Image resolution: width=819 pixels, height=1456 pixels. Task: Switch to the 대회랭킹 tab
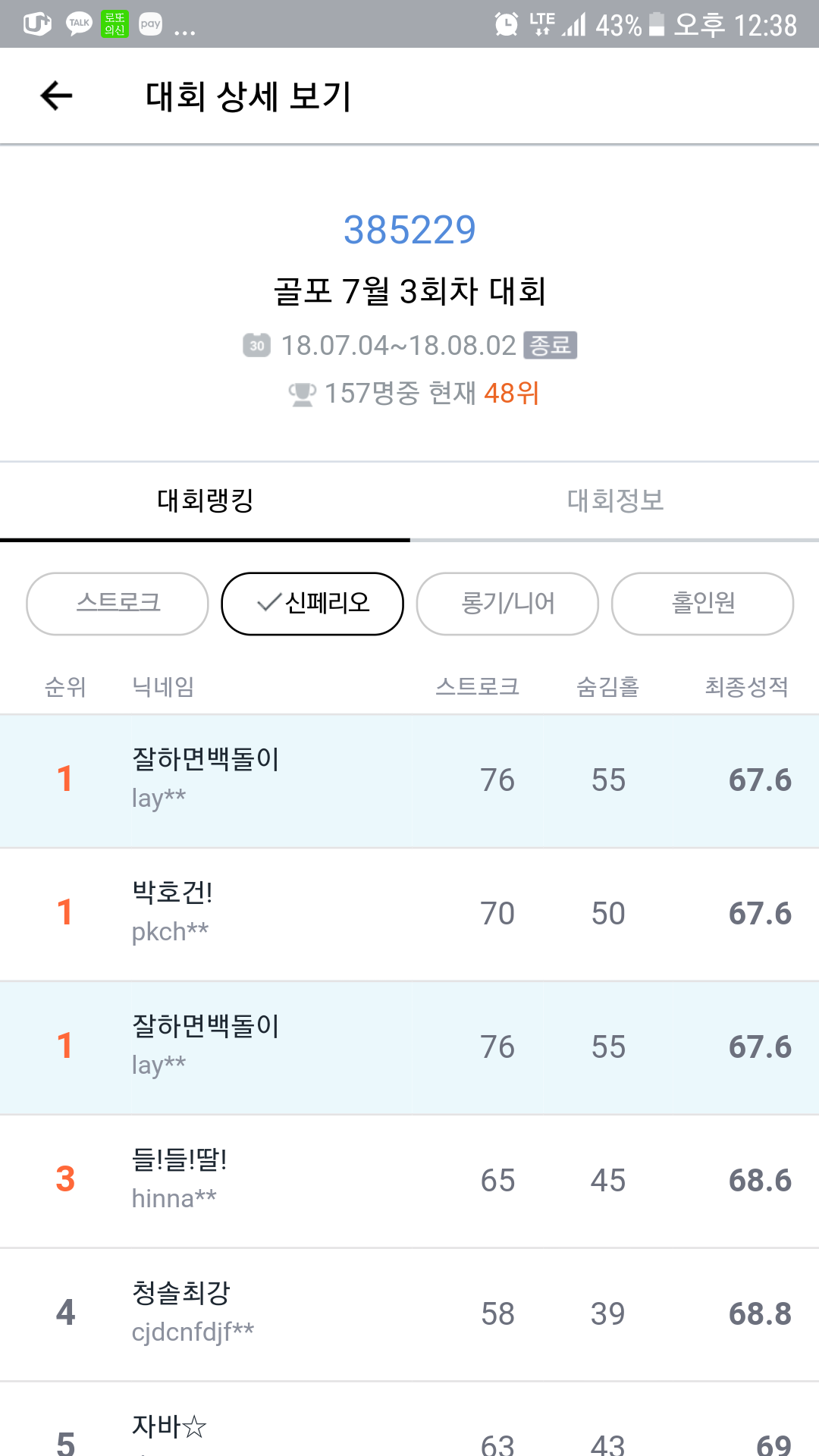click(205, 500)
